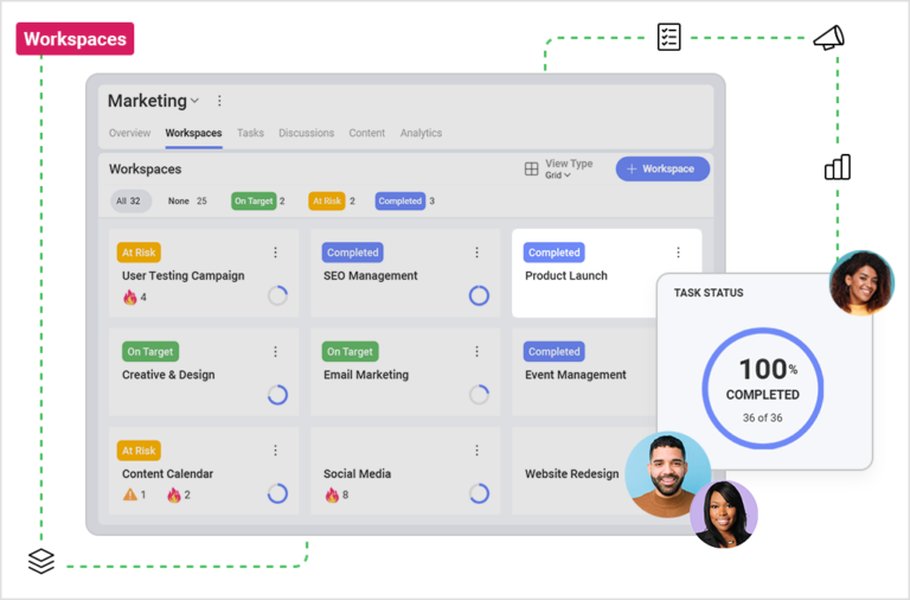
Task: Click Content Calendar fire icon
Action: [x=174, y=495]
